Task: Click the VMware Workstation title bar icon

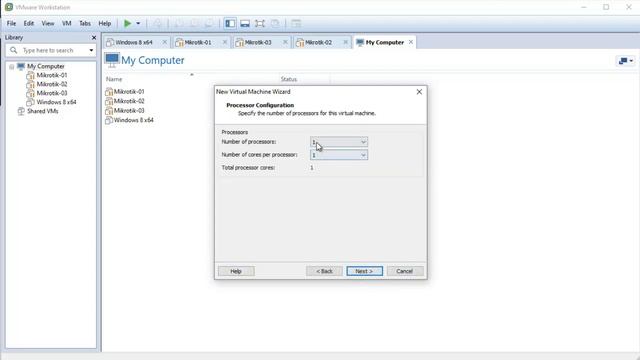Action: tap(9, 7)
